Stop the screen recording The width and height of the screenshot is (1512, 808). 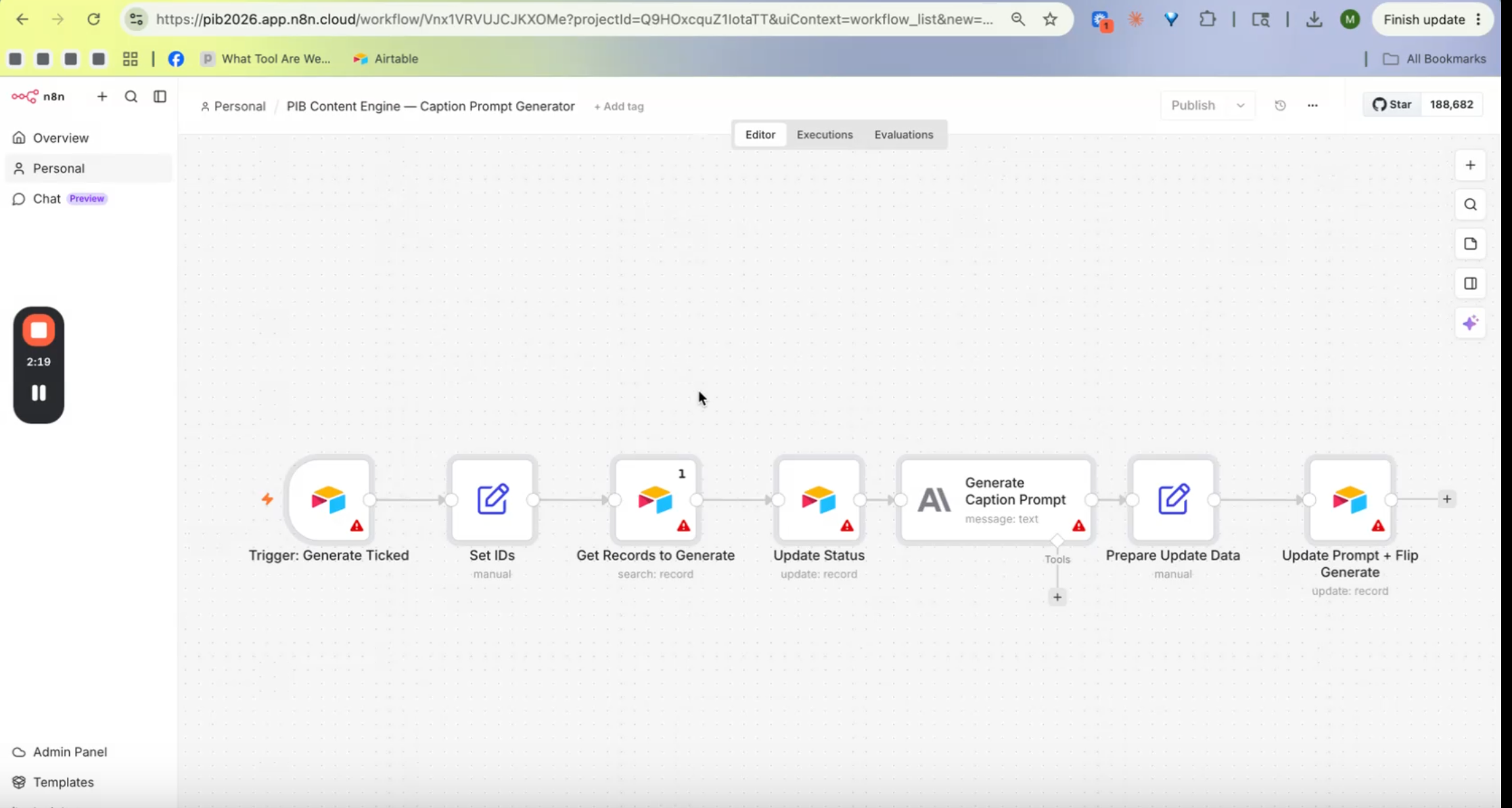coord(39,331)
